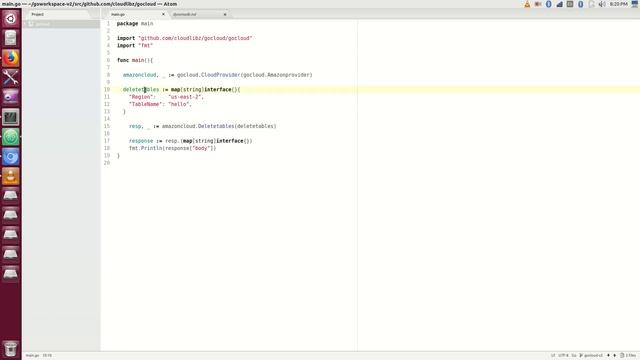Change LF line ending in status bar

click(x=553, y=356)
